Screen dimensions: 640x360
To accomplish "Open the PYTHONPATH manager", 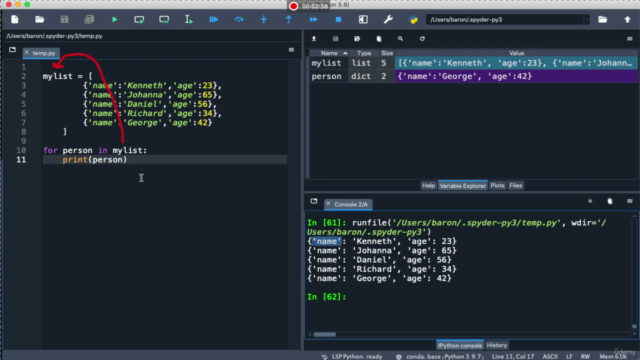I will tap(413, 19).
